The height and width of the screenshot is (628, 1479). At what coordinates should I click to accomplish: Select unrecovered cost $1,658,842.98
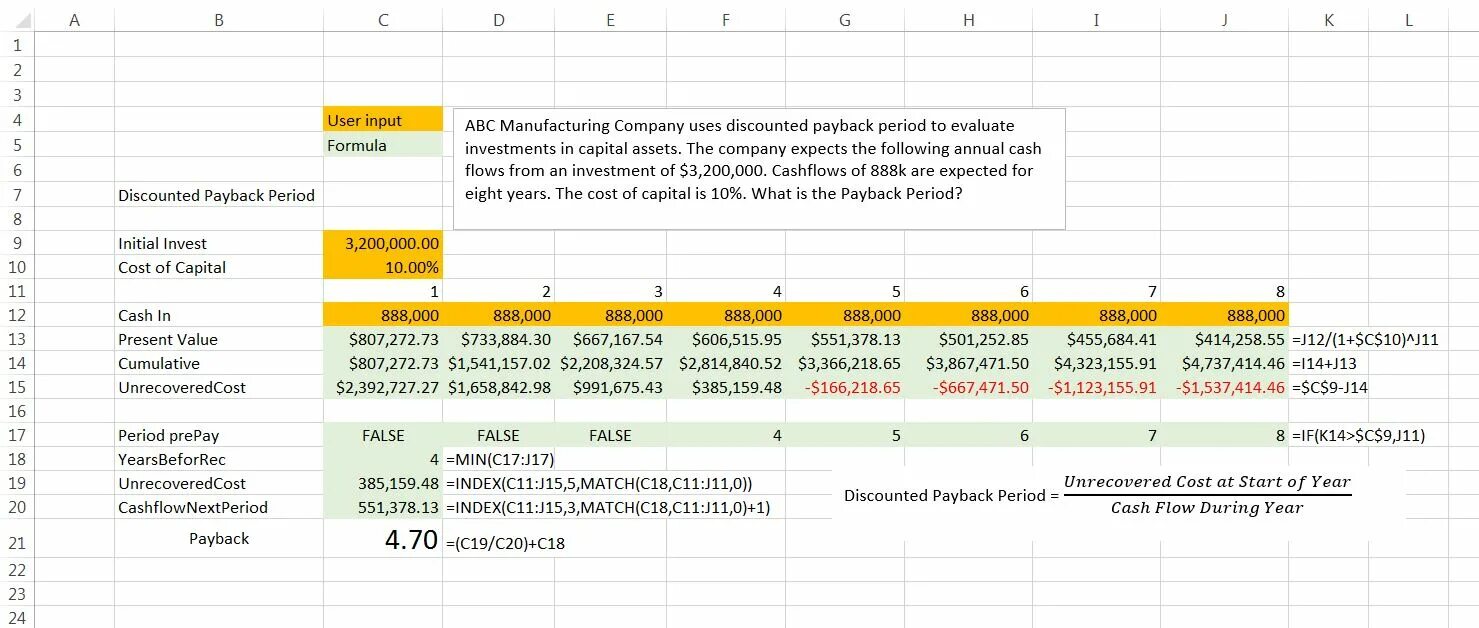(499, 387)
